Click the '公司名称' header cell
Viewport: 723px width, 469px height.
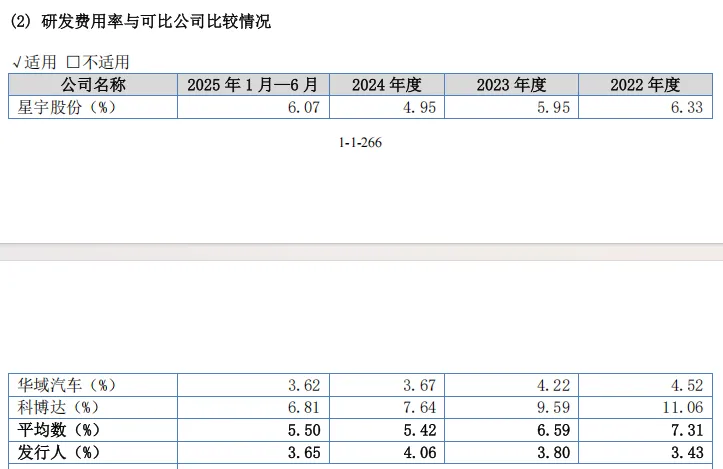coord(93,84)
